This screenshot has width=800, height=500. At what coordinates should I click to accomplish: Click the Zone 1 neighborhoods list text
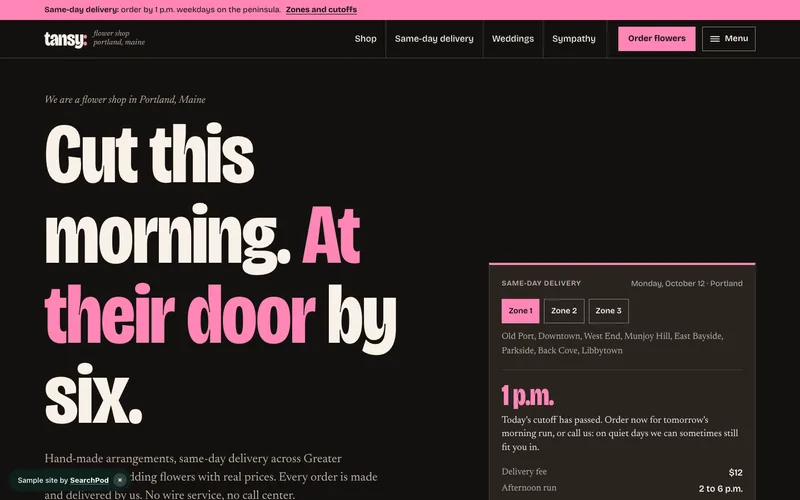pos(612,343)
